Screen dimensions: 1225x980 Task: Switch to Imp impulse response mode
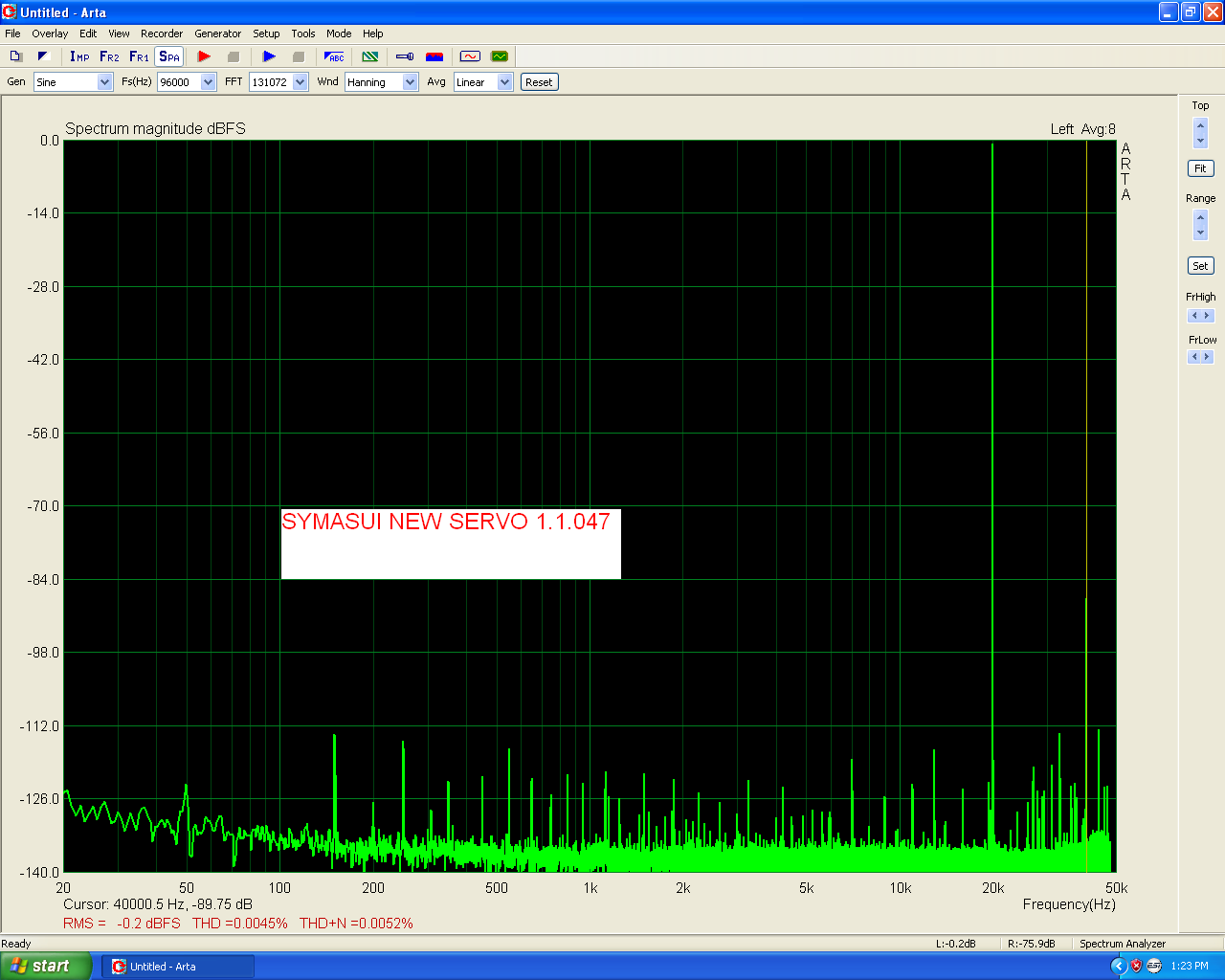coord(79,56)
